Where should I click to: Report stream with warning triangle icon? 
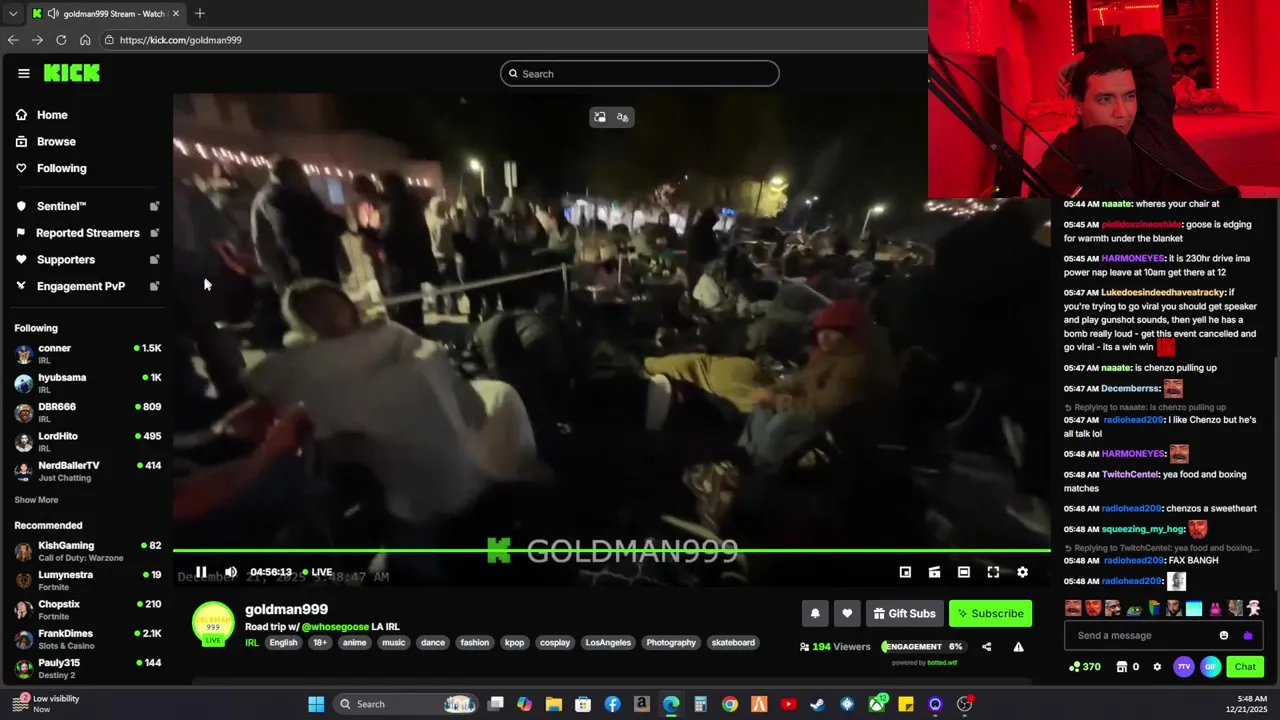pyautogui.click(x=1018, y=647)
